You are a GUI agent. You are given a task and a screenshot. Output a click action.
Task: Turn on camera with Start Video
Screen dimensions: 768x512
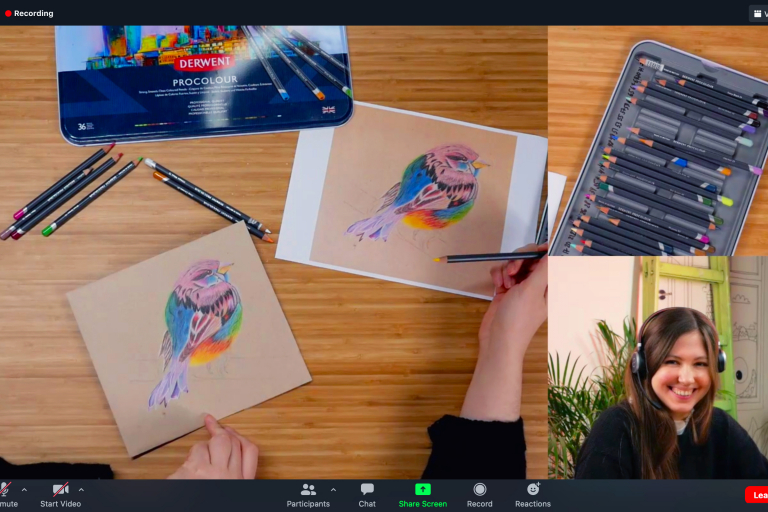click(x=61, y=494)
